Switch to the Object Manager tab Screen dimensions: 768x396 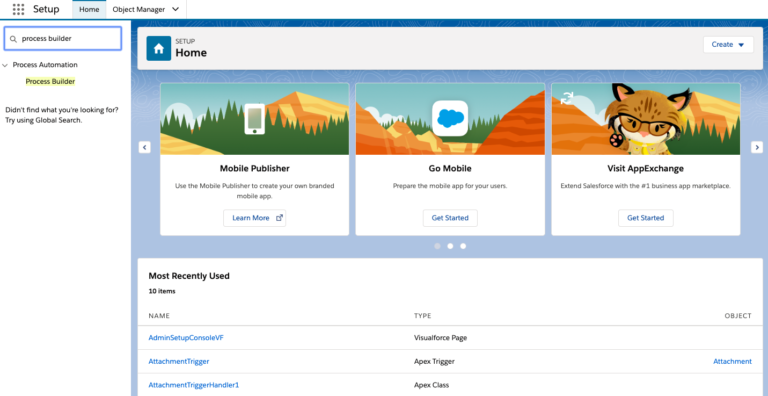(x=139, y=9)
